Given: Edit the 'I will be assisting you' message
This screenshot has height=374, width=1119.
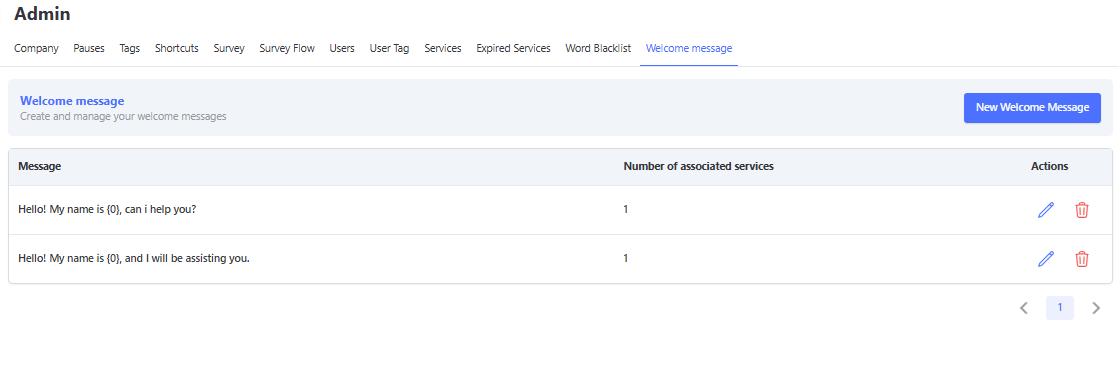Looking at the screenshot, I should coord(1045,258).
